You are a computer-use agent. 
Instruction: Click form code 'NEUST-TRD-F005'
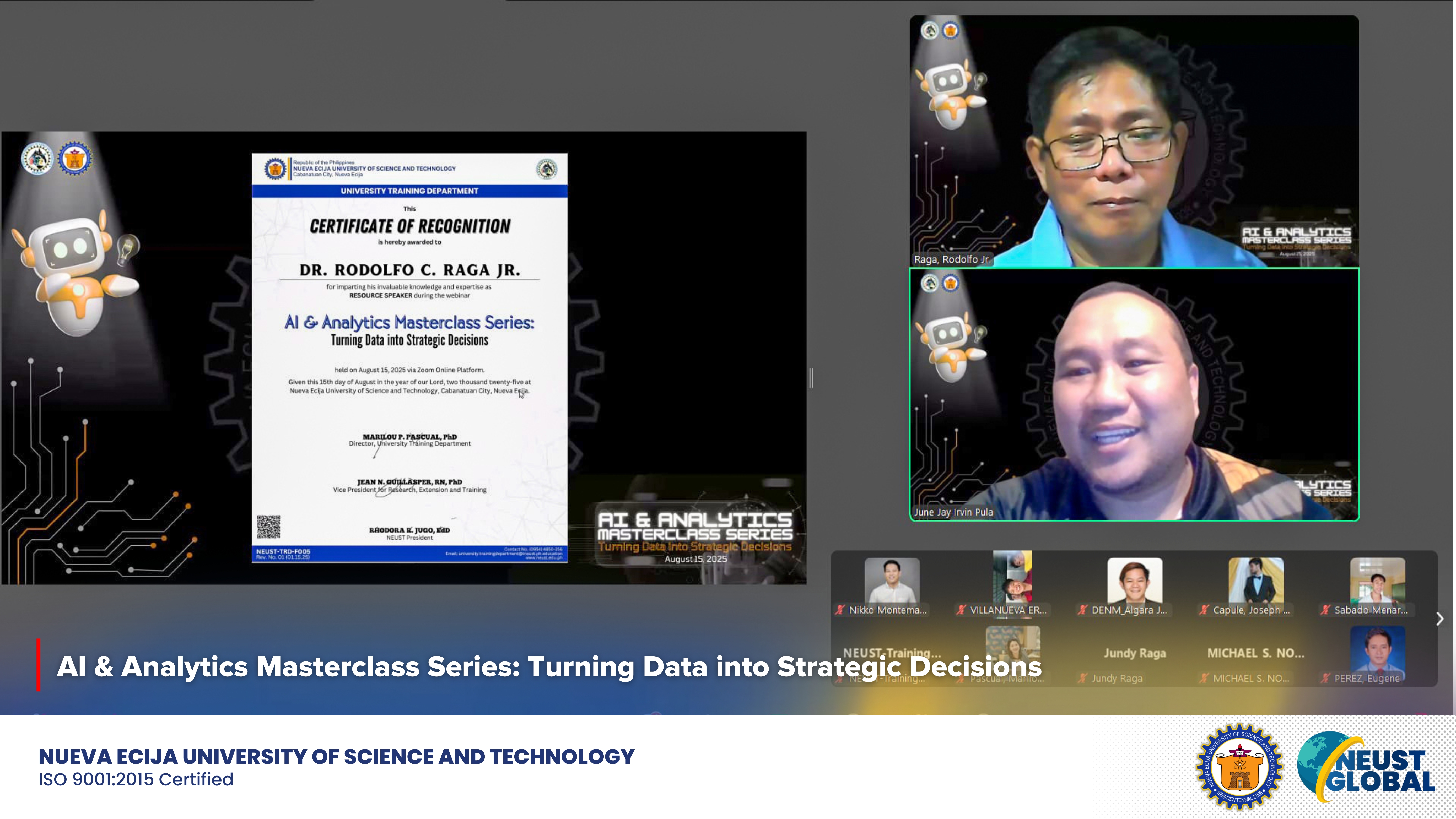[x=283, y=551]
